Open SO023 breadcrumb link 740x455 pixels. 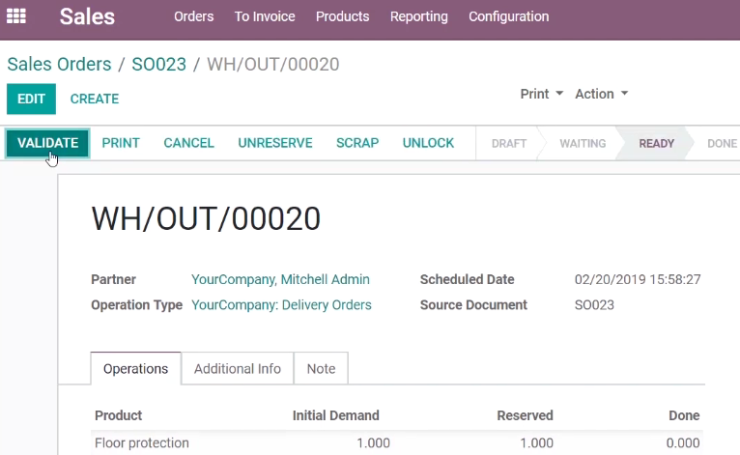click(x=159, y=64)
